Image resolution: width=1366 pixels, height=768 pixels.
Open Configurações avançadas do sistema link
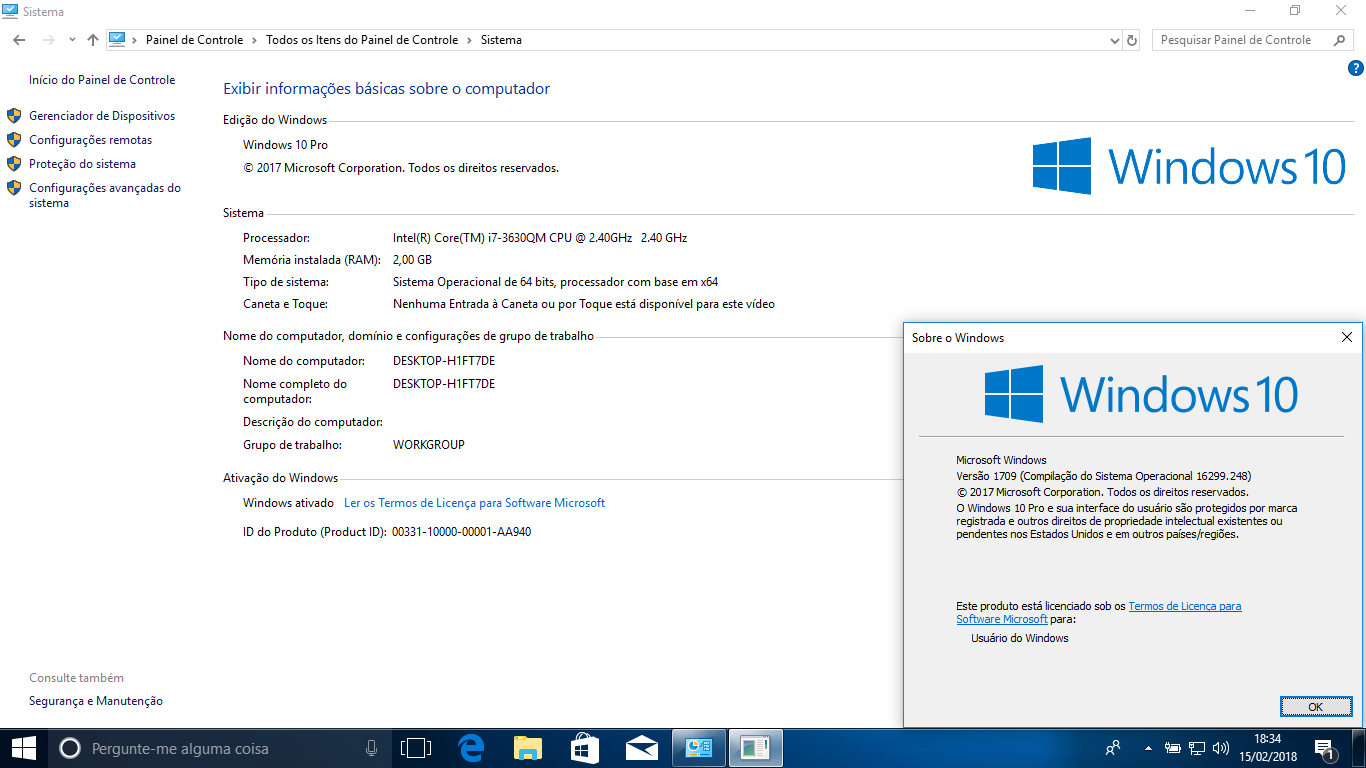point(105,195)
